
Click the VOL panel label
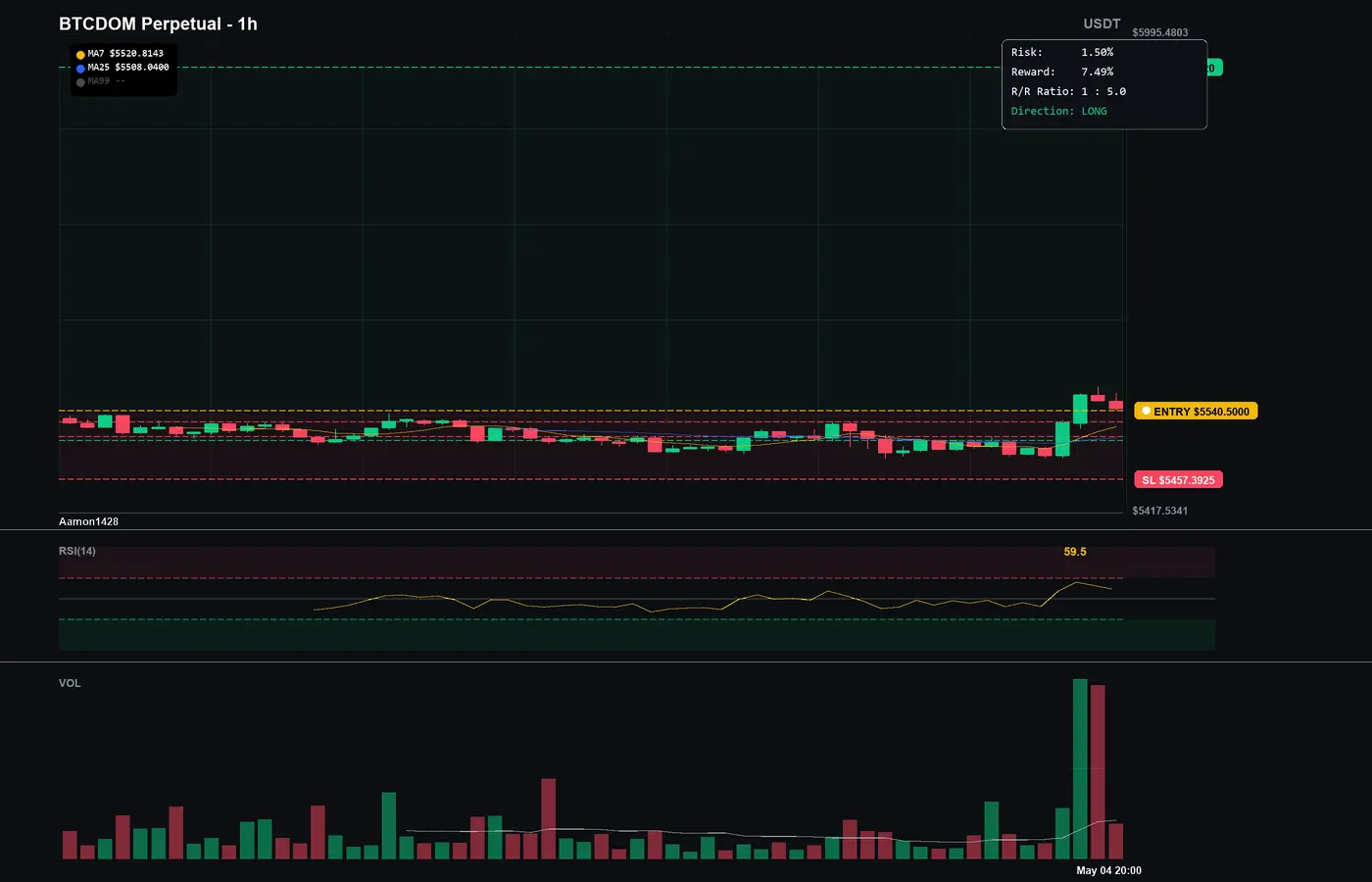70,683
